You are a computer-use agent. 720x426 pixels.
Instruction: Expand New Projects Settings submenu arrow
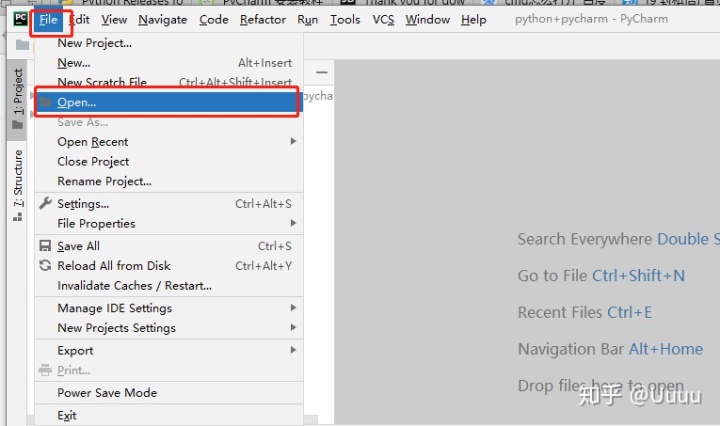point(293,327)
